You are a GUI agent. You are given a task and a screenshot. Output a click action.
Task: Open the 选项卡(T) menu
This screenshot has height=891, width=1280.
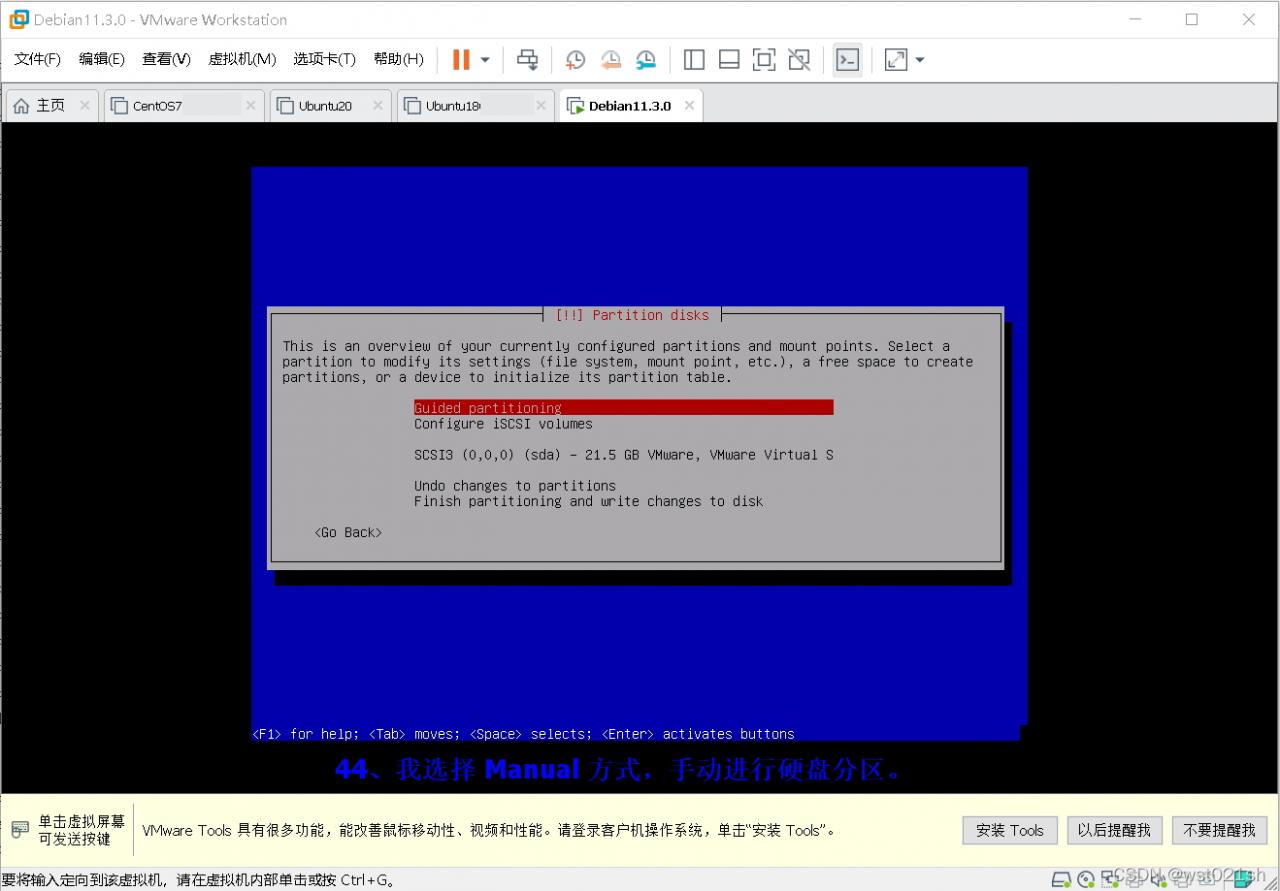pyautogui.click(x=324, y=59)
